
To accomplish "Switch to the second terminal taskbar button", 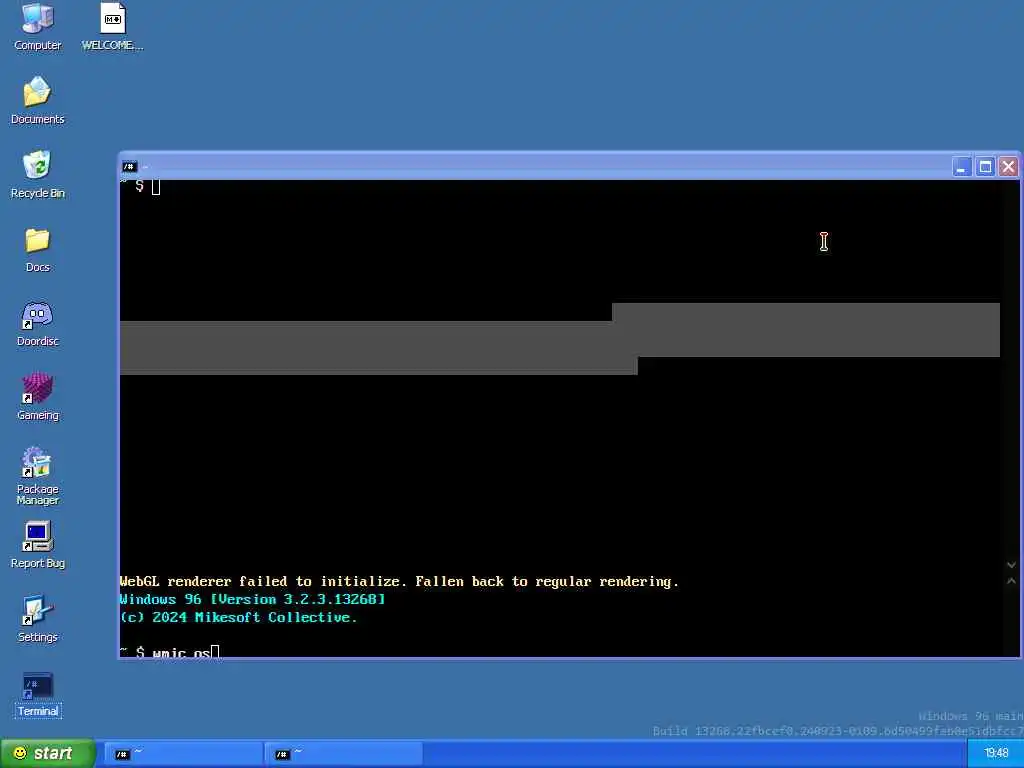I will (344, 754).
